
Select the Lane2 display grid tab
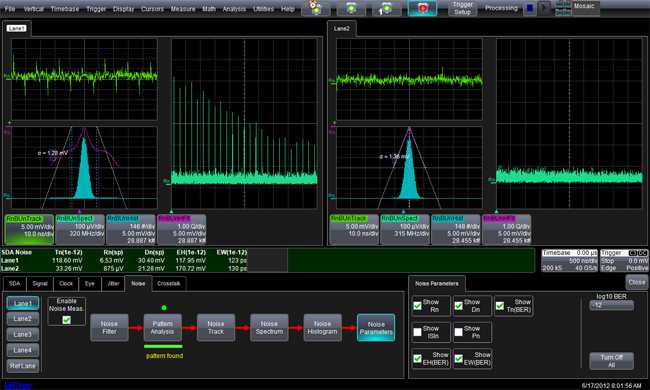(x=341, y=29)
